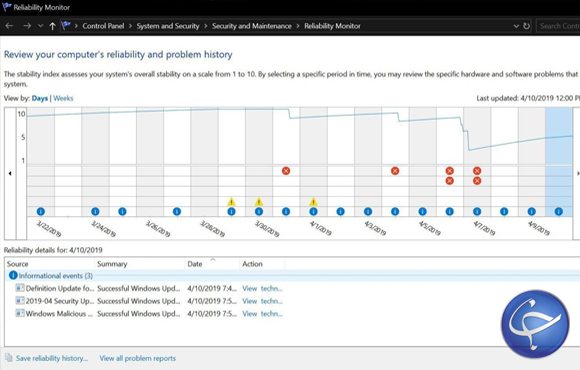The height and width of the screenshot is (370, 580).
Task: Click the Search Control Panel box
Action: (558, 26)
